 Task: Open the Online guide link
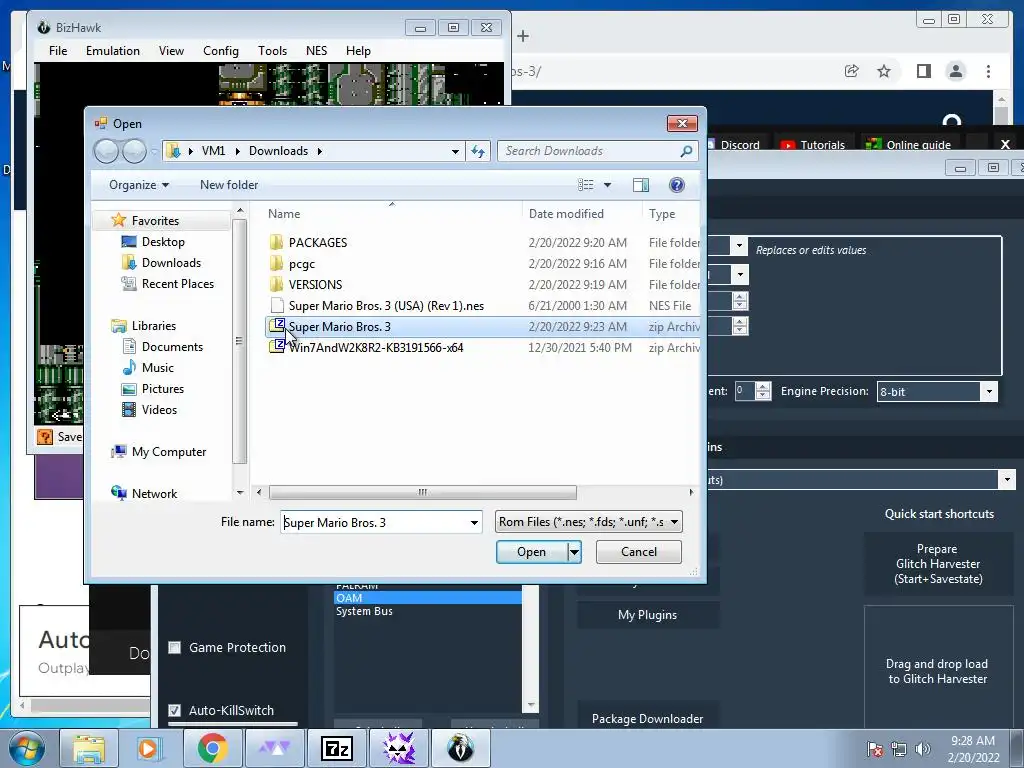pos(909,145)
